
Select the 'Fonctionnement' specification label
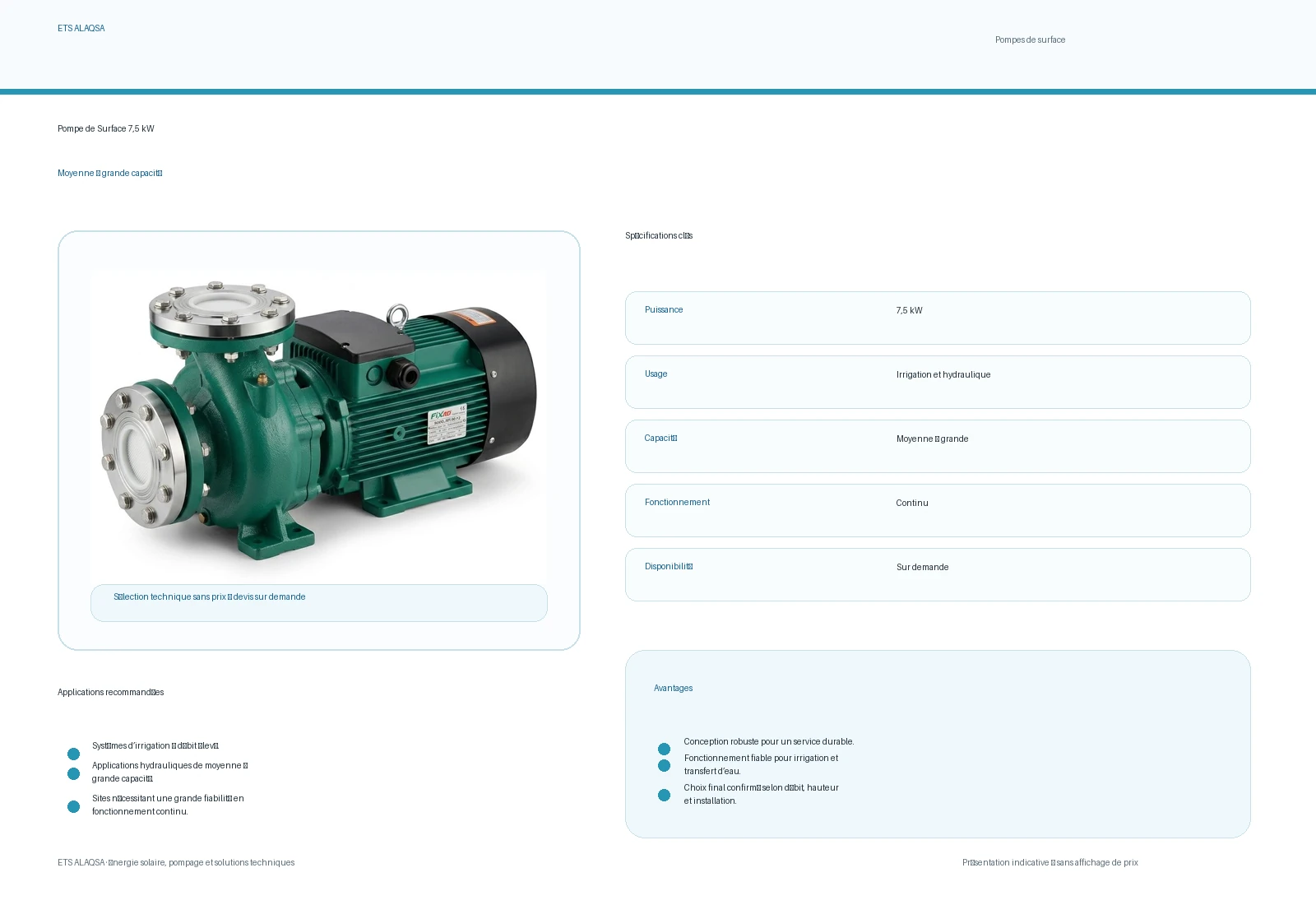coord(677,502)
